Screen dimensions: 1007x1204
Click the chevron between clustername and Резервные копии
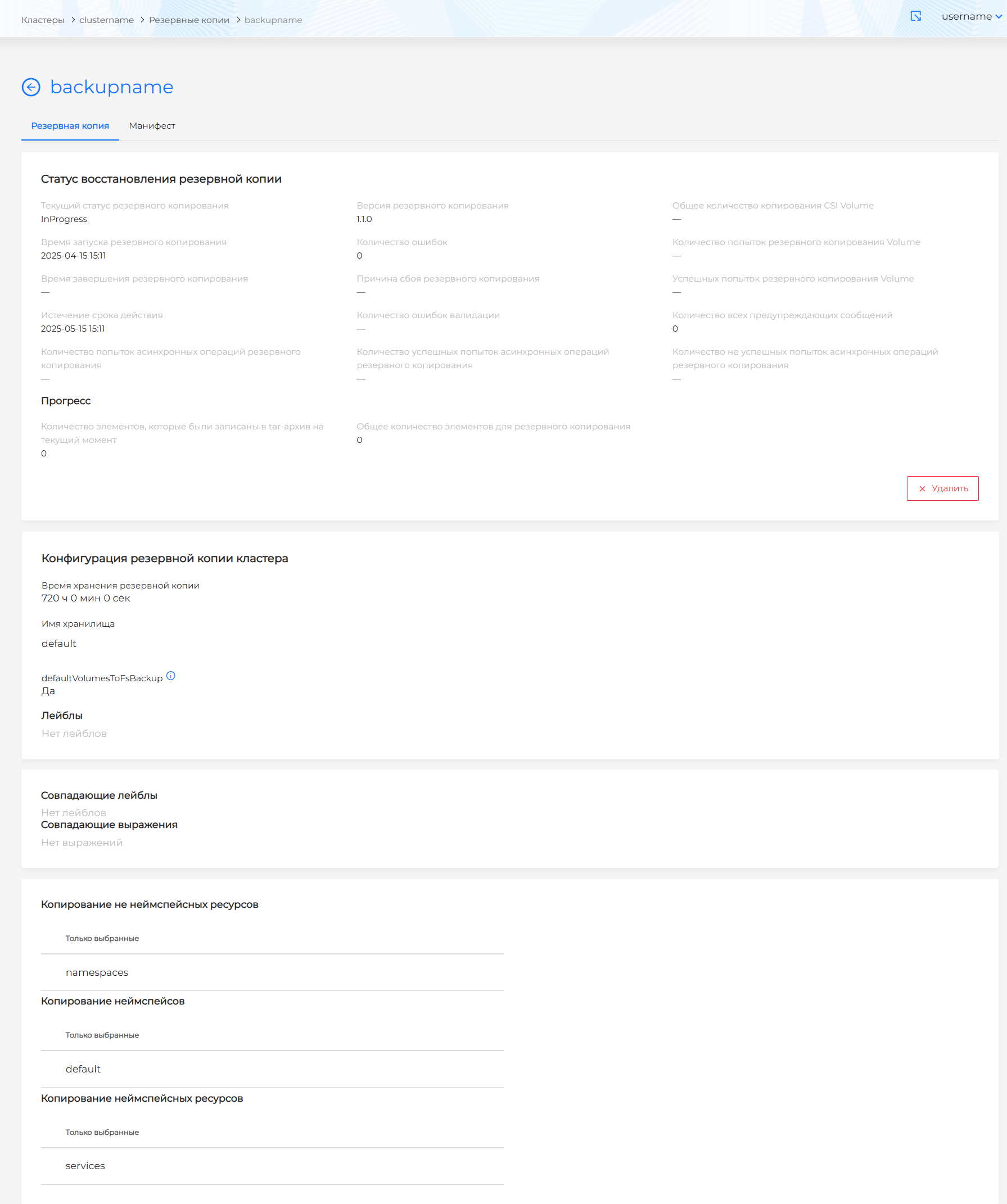click(142, 20)
